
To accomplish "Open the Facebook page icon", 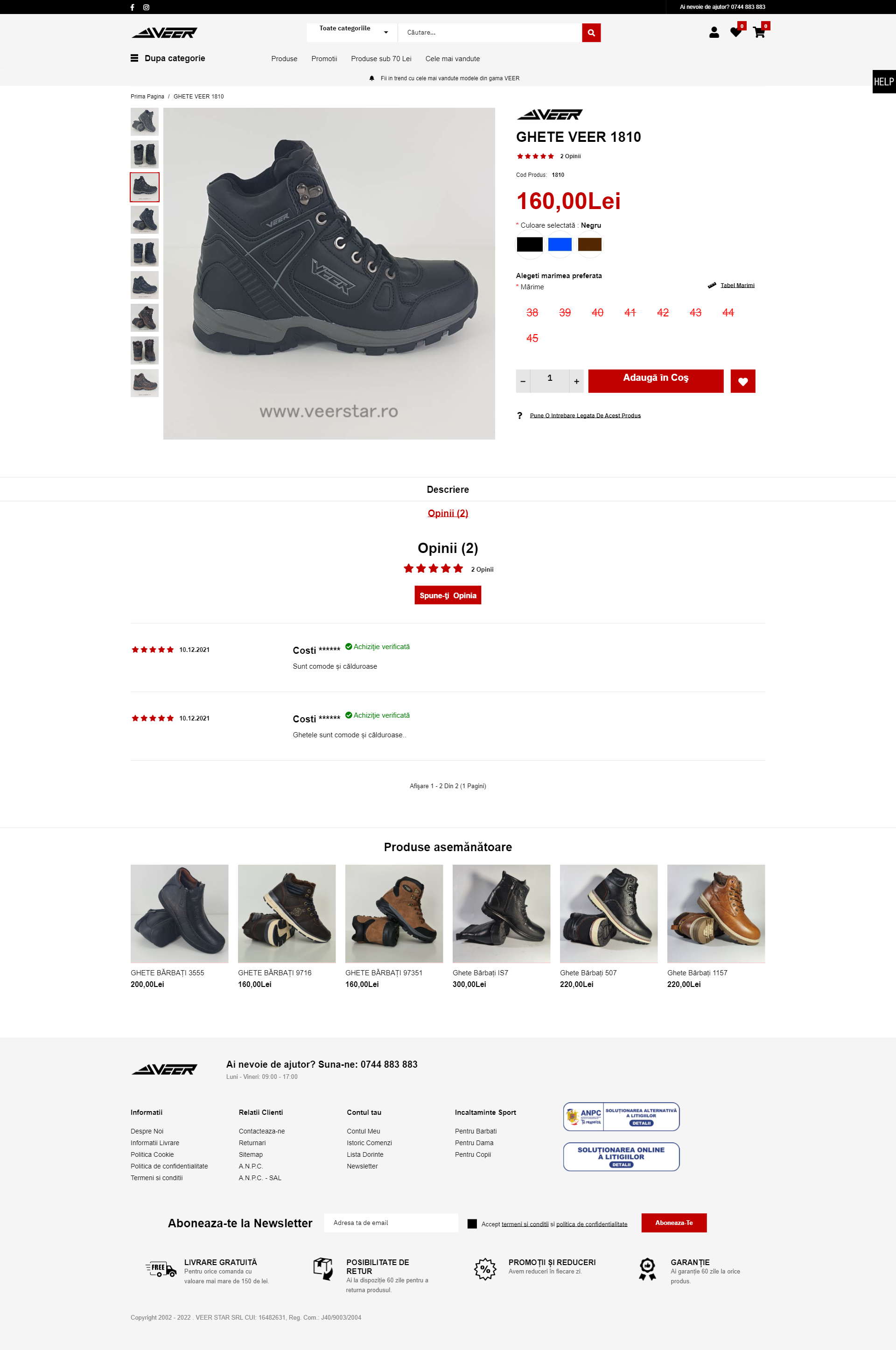I will tap(132, 7).
